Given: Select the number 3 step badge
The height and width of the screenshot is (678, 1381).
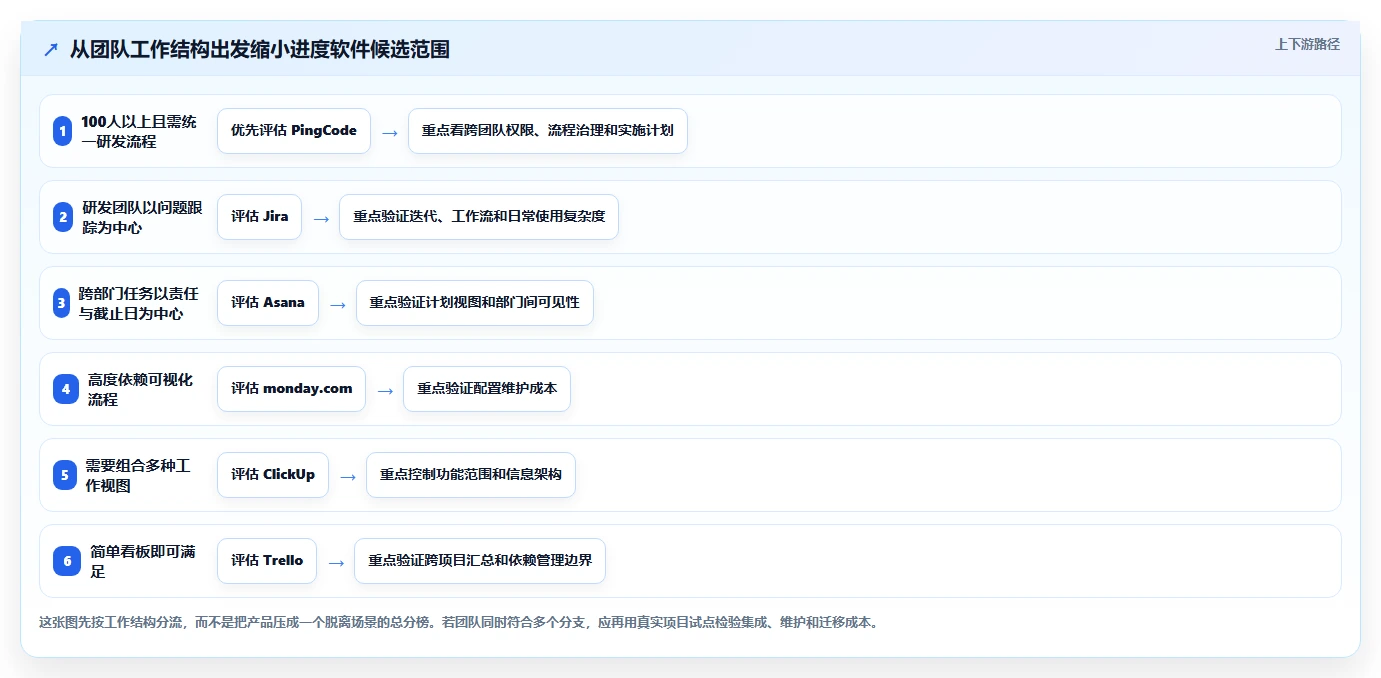Looking at the screenshot, I should click(x=61, y=303).
